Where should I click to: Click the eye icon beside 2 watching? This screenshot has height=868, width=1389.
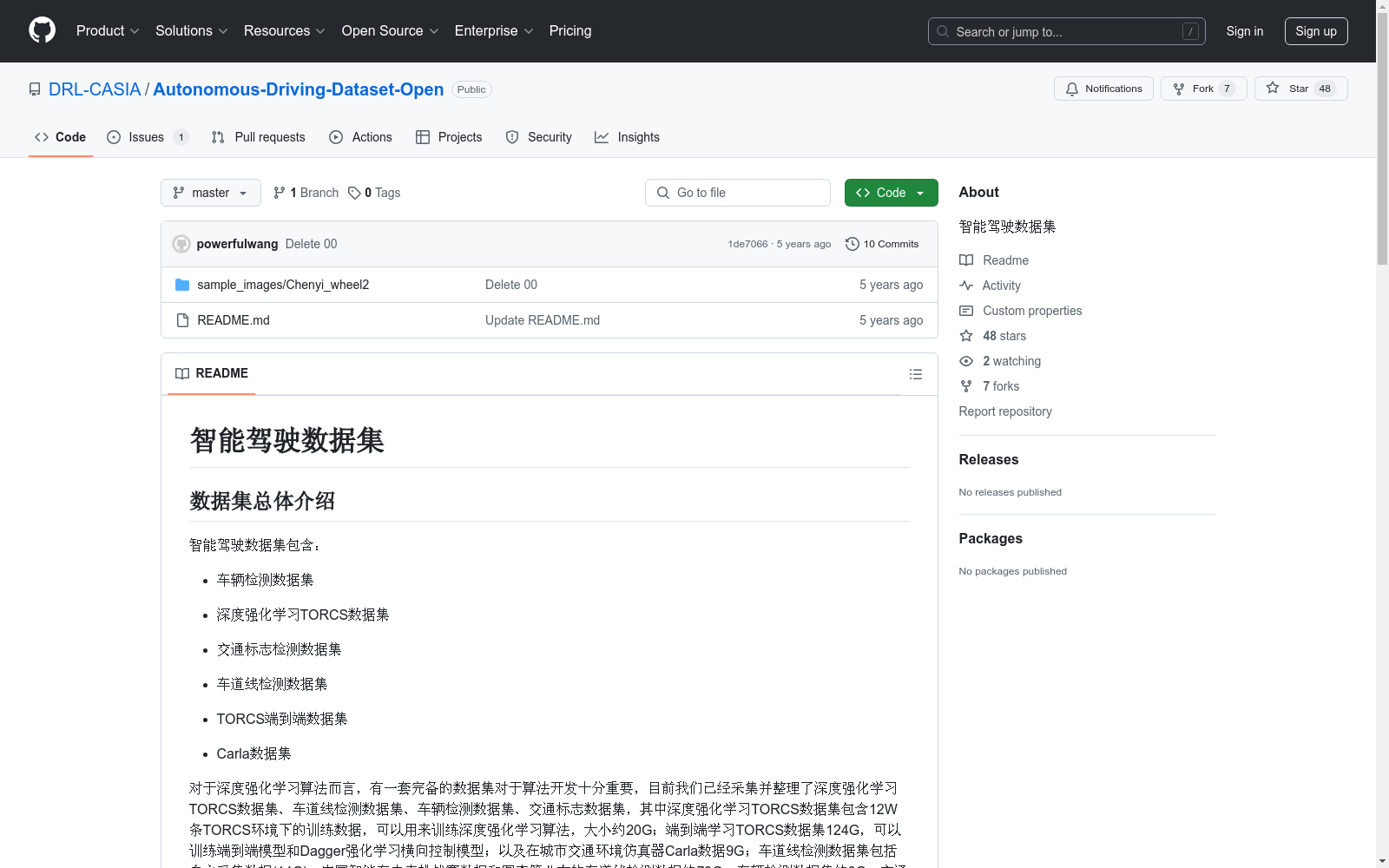[966, 361]
